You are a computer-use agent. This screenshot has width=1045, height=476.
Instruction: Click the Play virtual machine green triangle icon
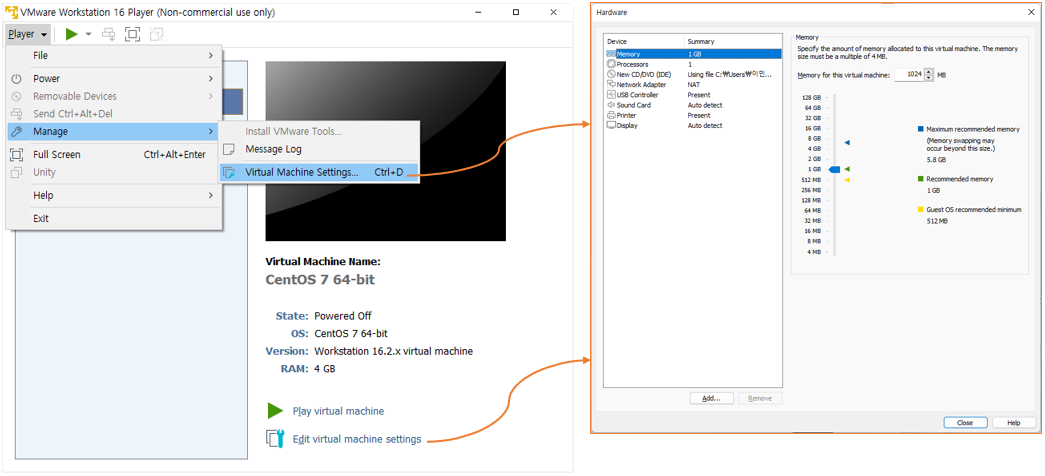[275, 411]
